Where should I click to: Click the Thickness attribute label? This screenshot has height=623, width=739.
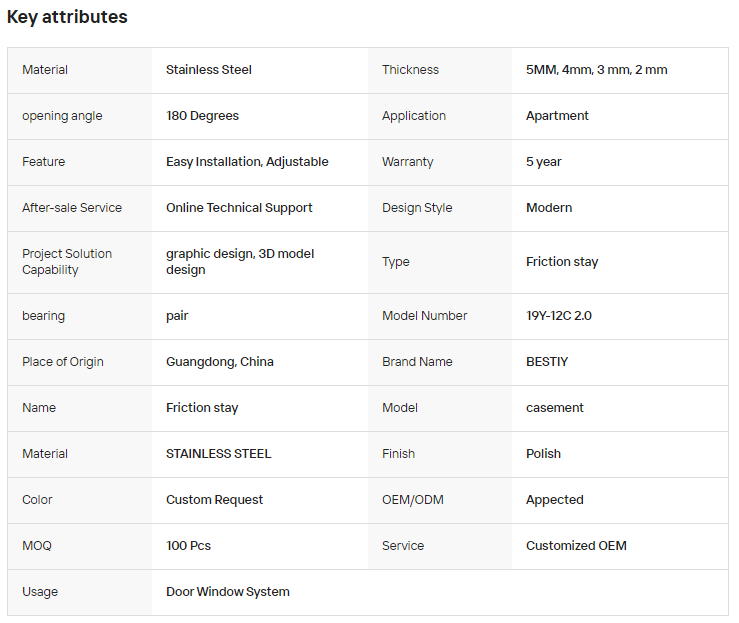pos(410,70)
